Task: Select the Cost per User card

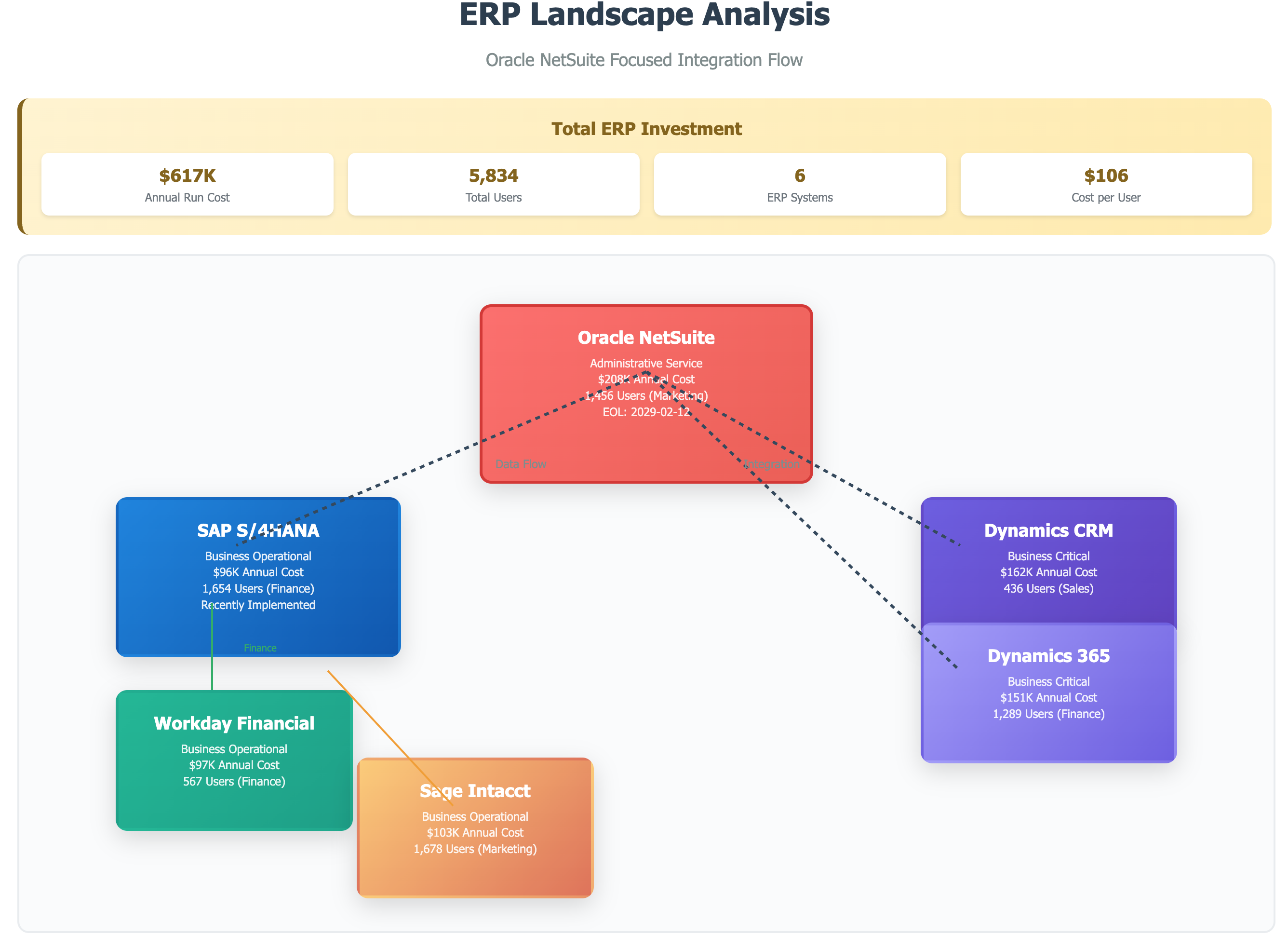Action: point(1105,184)
